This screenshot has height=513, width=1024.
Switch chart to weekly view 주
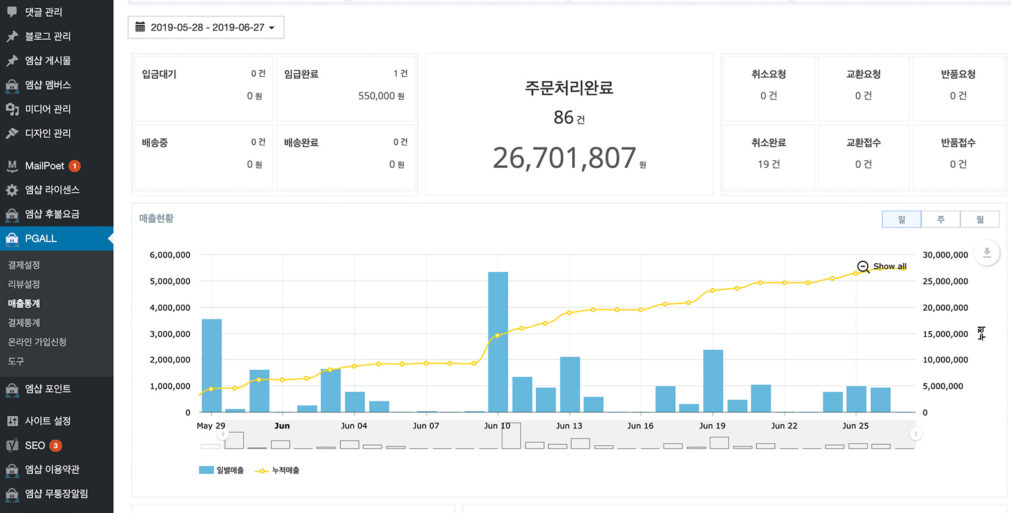coord(940,219)
